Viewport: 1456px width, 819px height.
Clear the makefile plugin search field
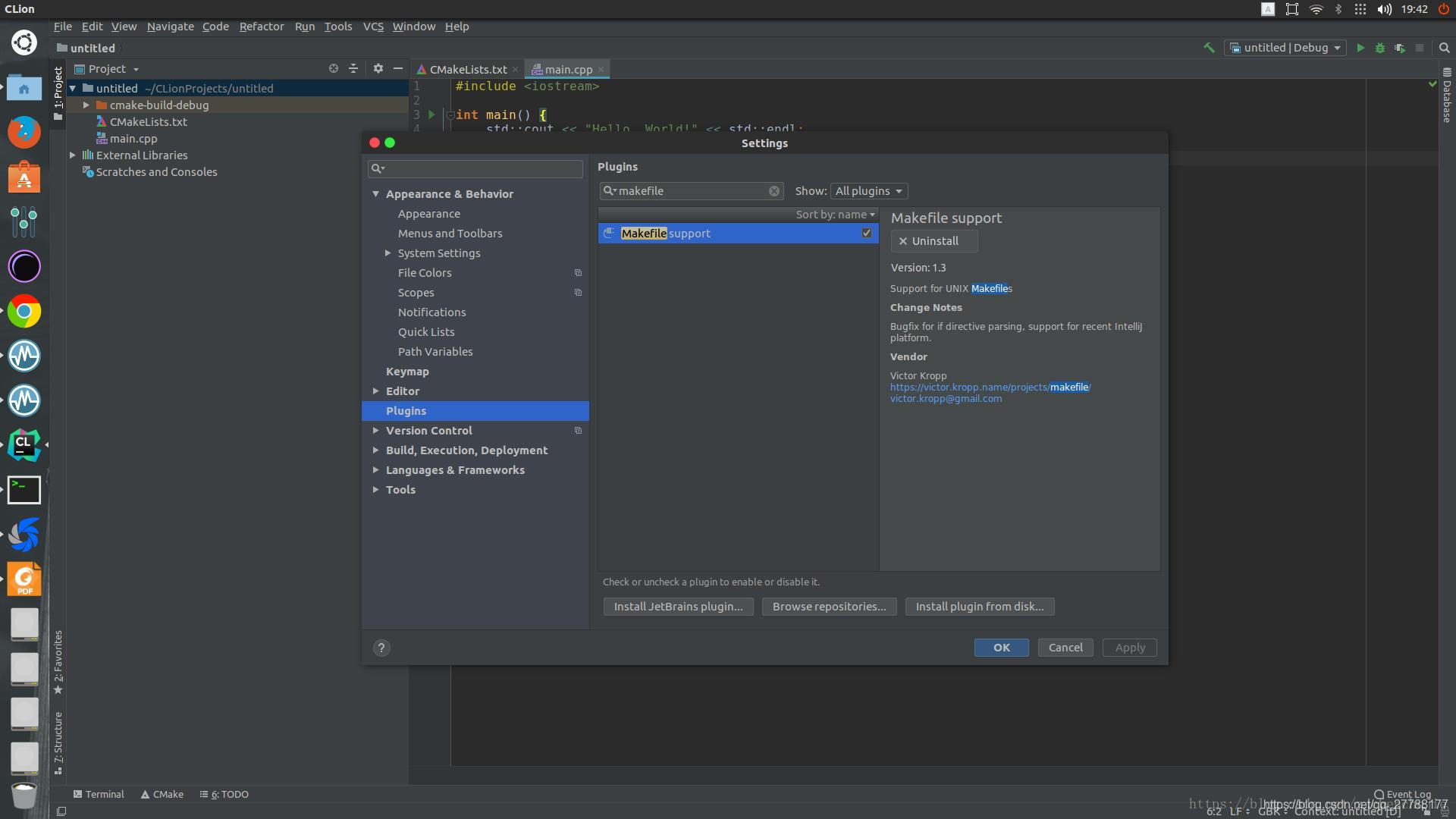(x=773, y=191)
